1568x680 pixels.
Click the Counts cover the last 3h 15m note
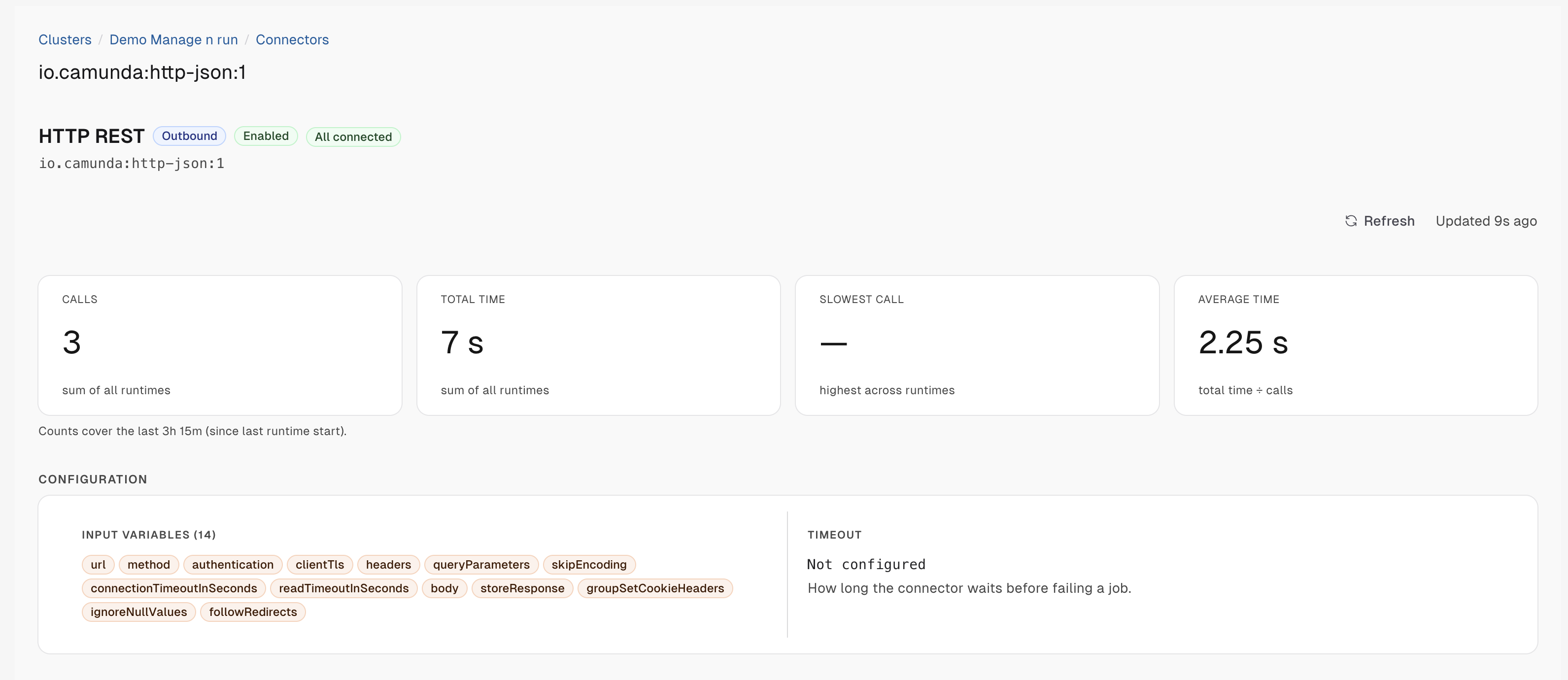click(x=192, y=431)
